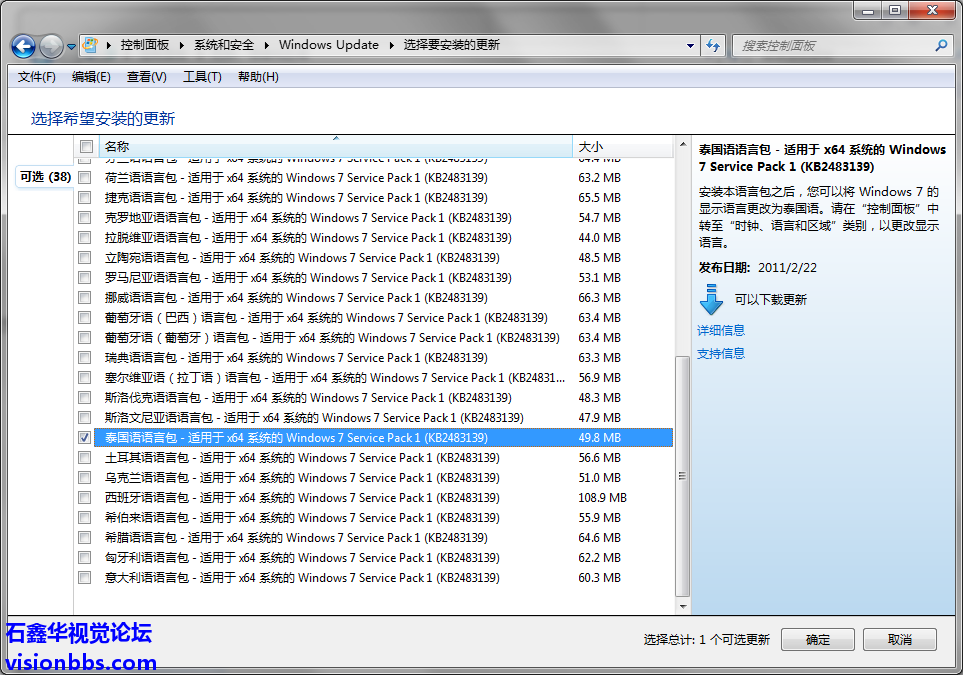Open the 文件(F) menu
Screen dimensions: 963x675
(x=37, y=77)
